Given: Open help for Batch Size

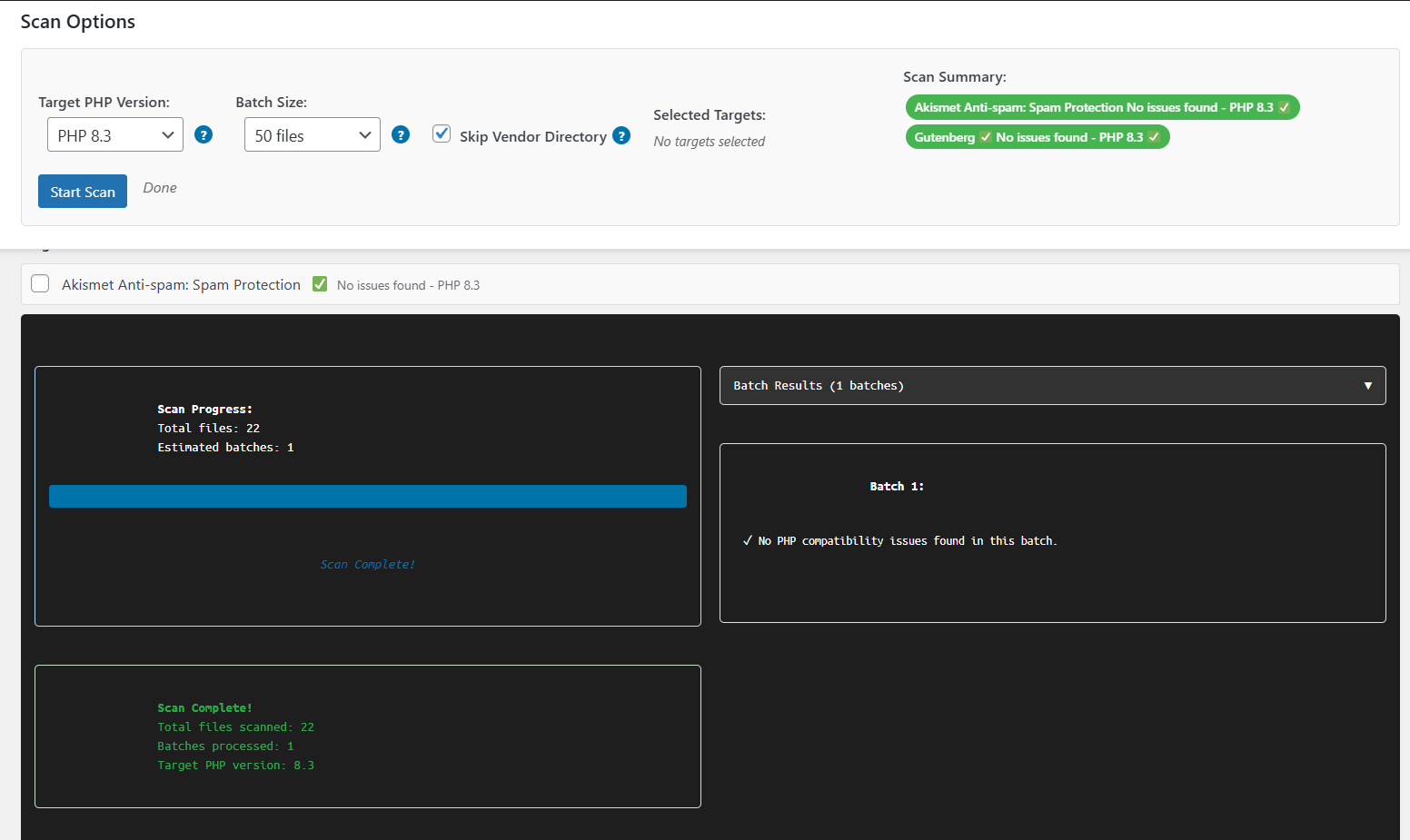Looking at the screenshot, I should pos(401,135).
